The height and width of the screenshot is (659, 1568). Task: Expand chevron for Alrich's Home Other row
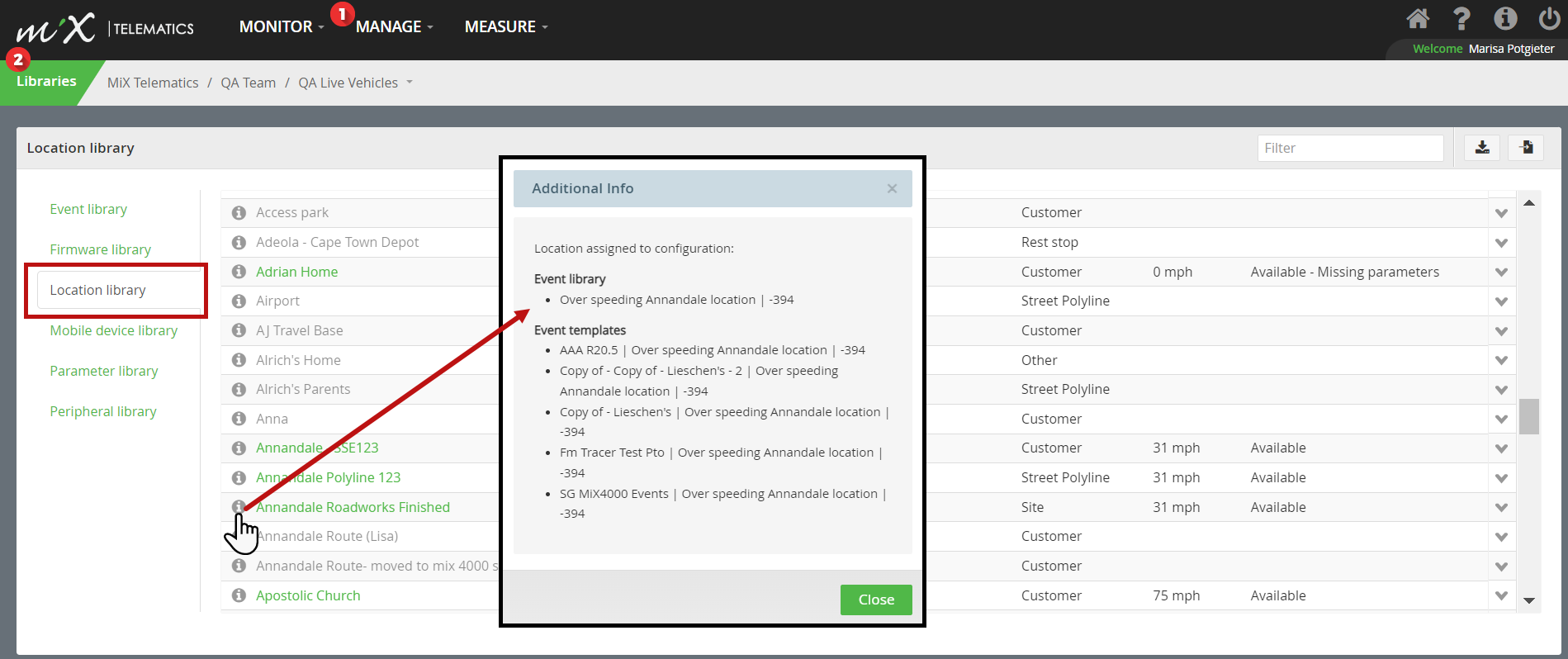pos(1501,360)
